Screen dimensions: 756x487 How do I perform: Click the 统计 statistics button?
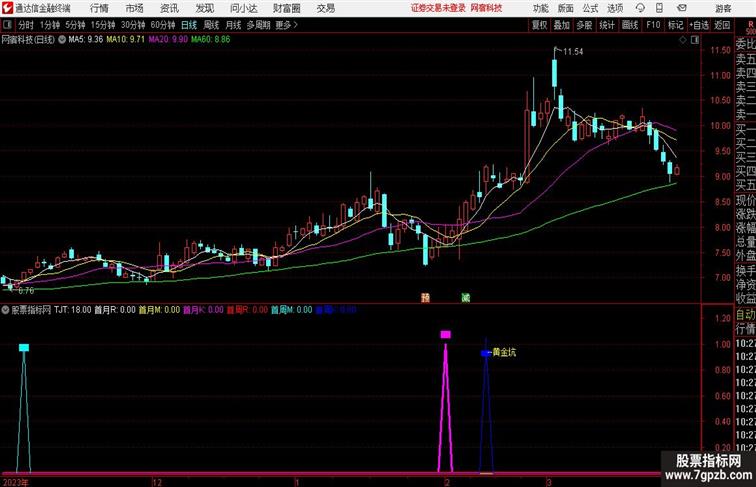click(x=607, y=25)
